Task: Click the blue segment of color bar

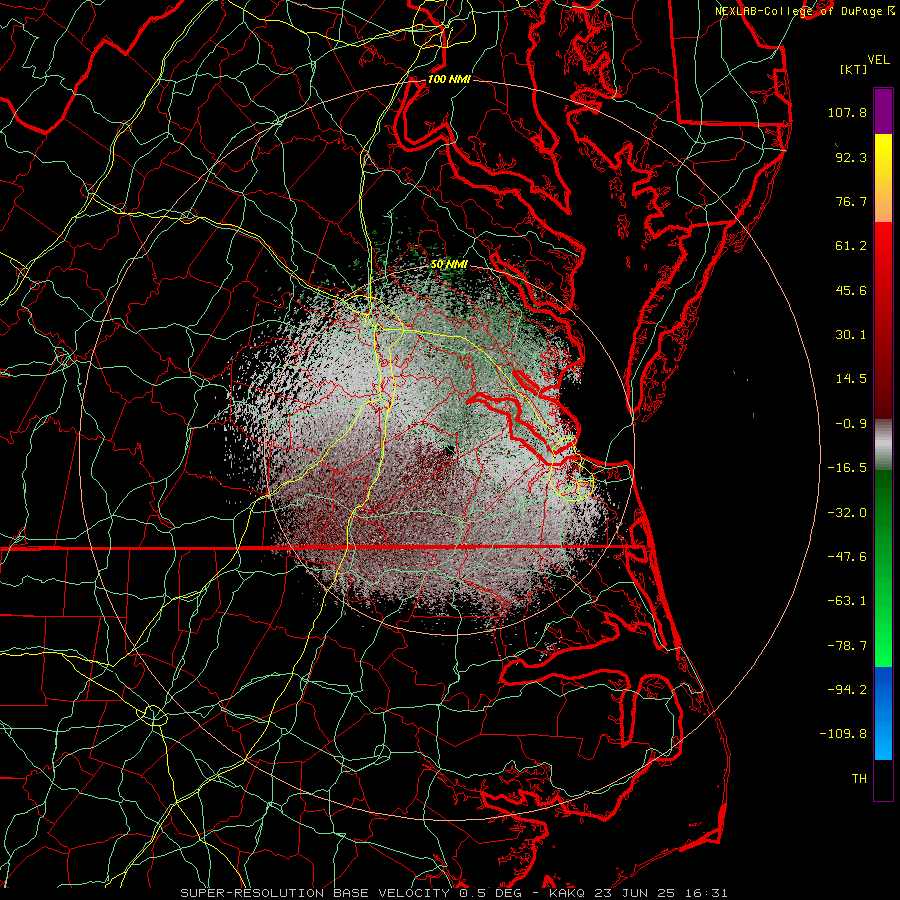Action: (x=883, y=713)
